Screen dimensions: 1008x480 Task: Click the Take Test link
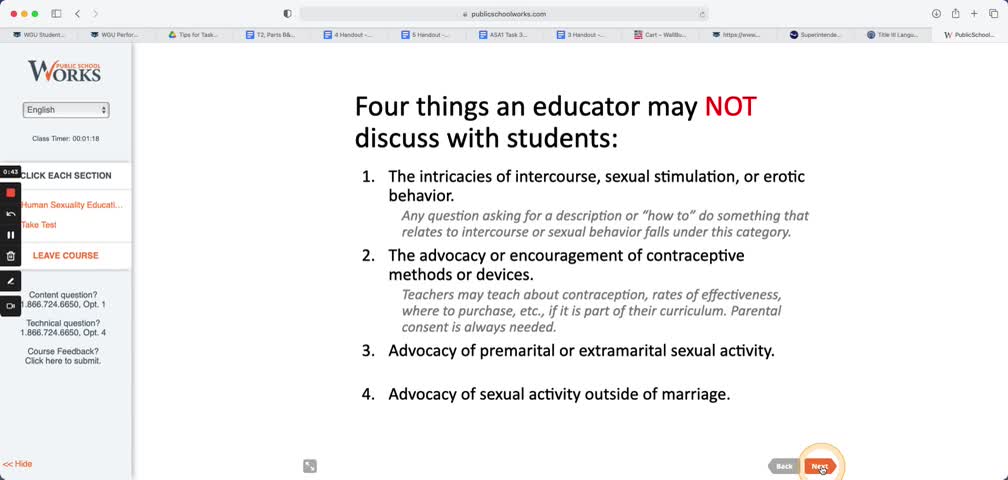pyautogui.click(x=39, y=225)
